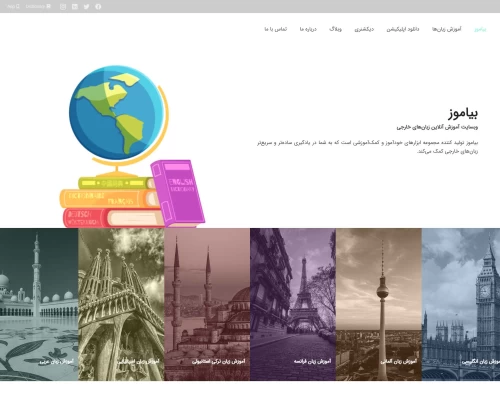This screenshot has height=400, width=500.
Task: Select the French course Eiffel Tower tile
Action: pos(293,304)
